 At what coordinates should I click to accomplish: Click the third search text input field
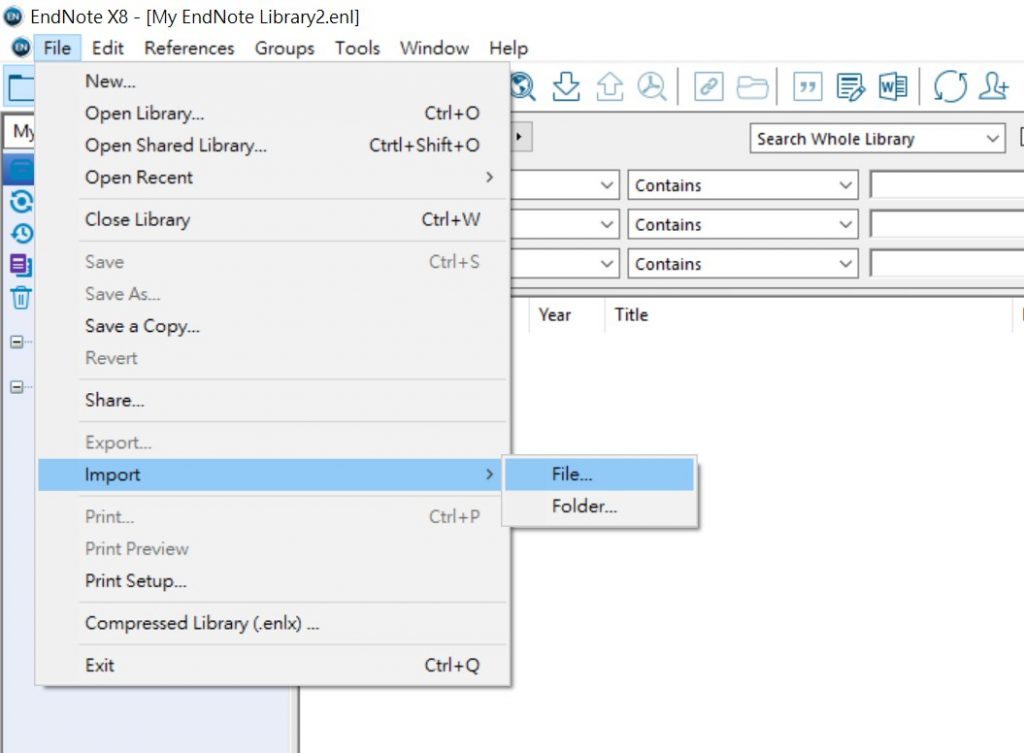tap(947, 263)
